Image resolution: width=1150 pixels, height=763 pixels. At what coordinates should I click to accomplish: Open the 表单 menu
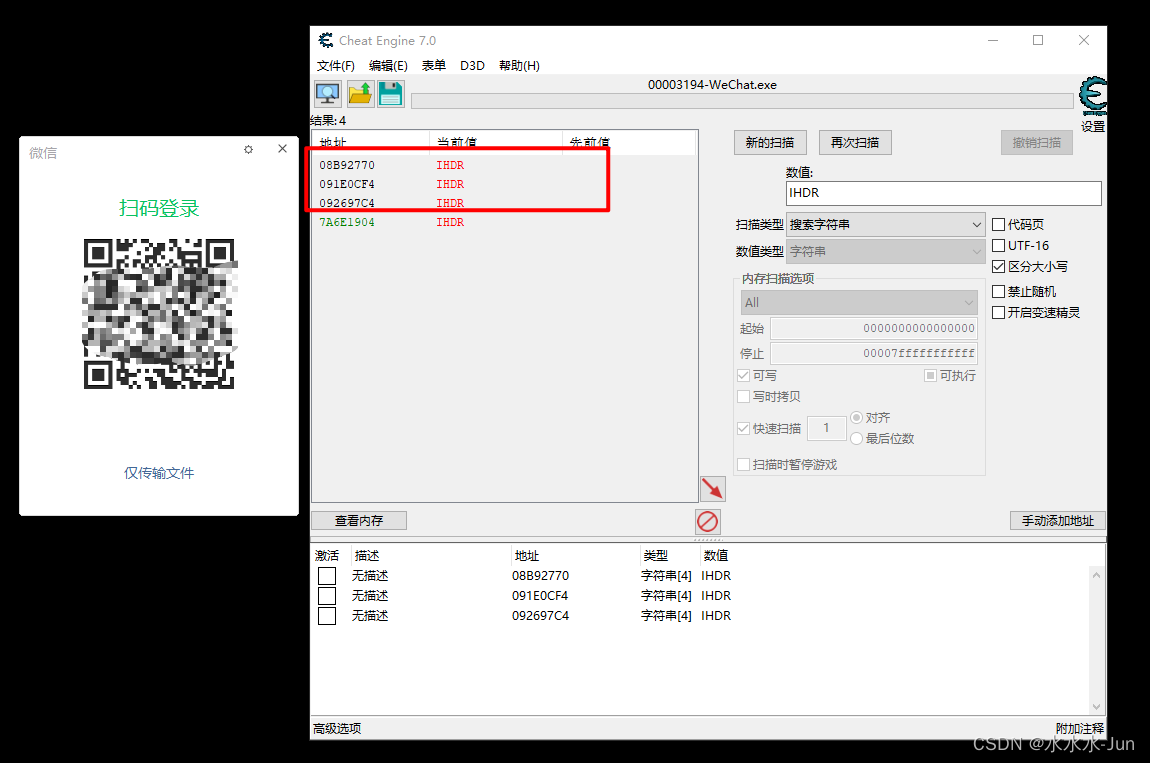pos(433,66)
